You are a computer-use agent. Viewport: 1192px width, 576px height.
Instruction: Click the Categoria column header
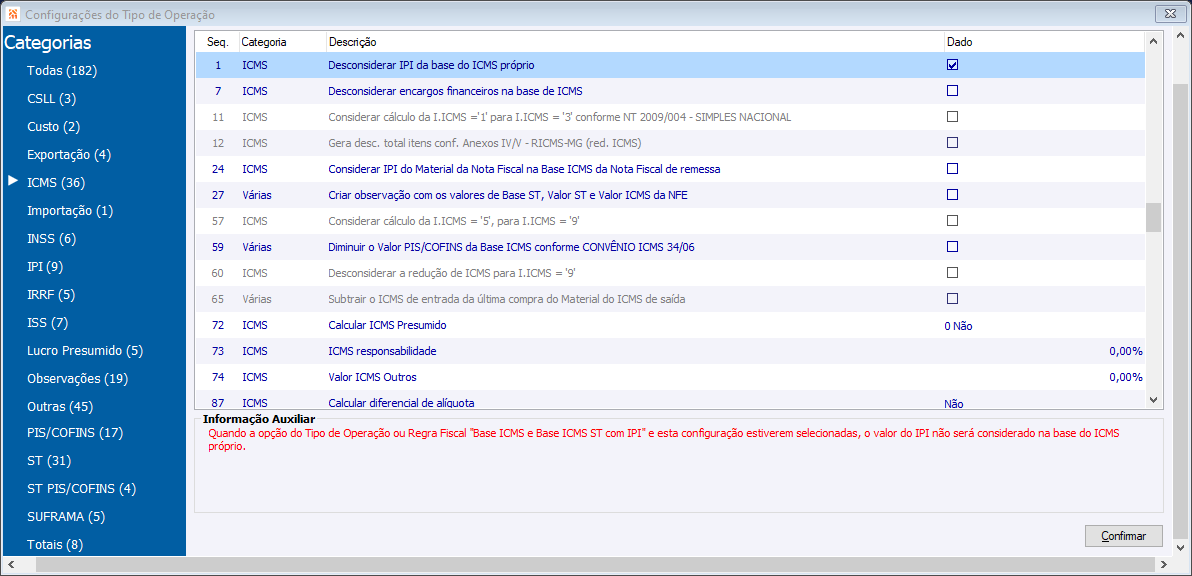[282, 42]
